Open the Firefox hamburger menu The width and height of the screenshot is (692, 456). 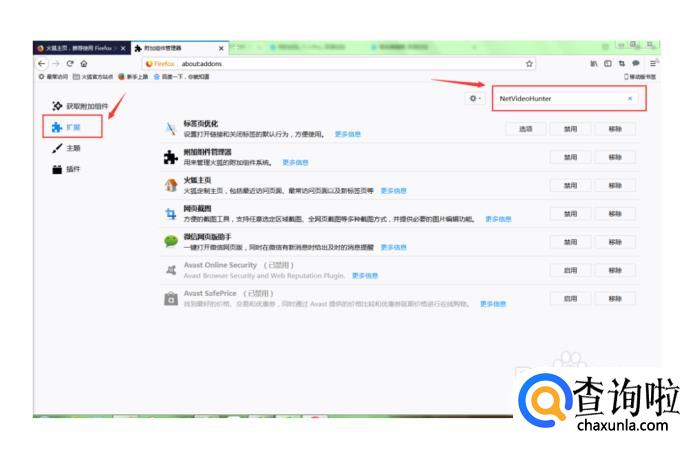click(x=653, y=64)
